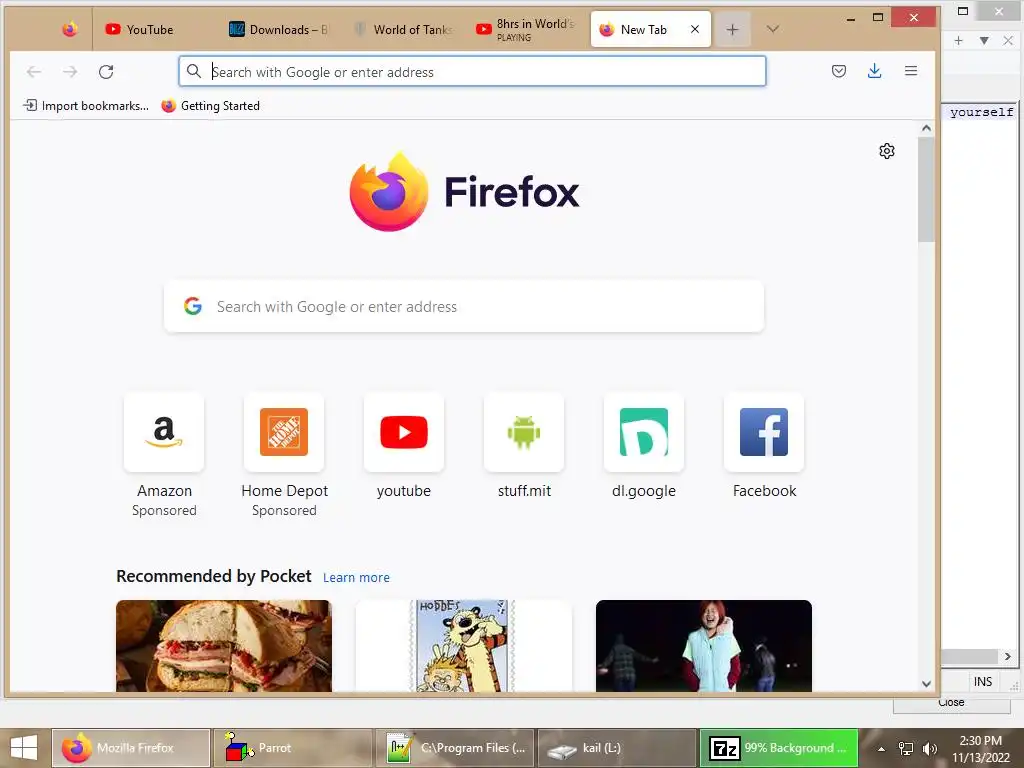Click plus icon in background editor window

(x=959, y=40)
